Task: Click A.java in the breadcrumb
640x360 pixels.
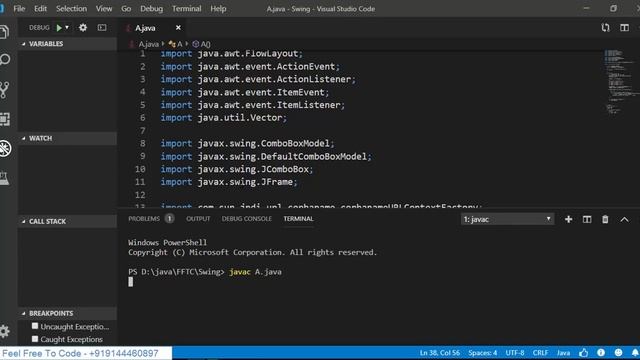Action: [x=148, y=44]
